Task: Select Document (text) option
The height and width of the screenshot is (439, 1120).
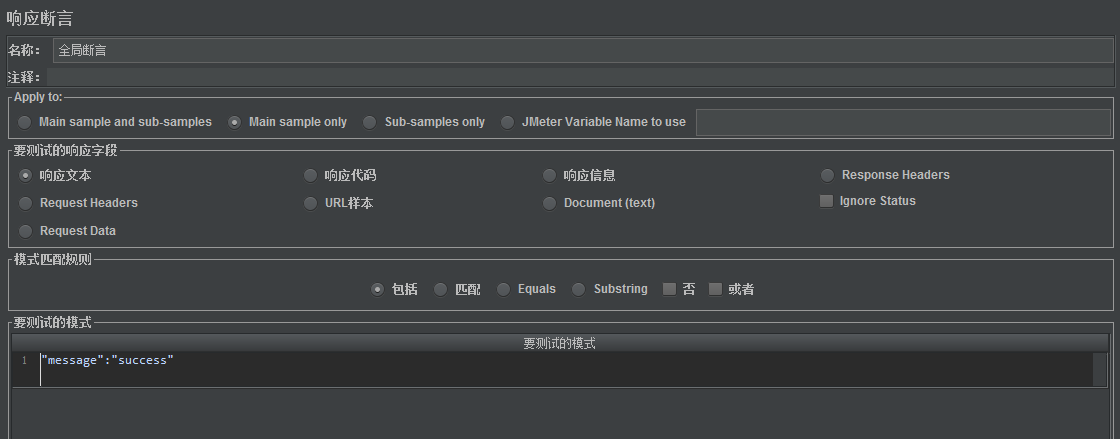Action: coord(549,203)
